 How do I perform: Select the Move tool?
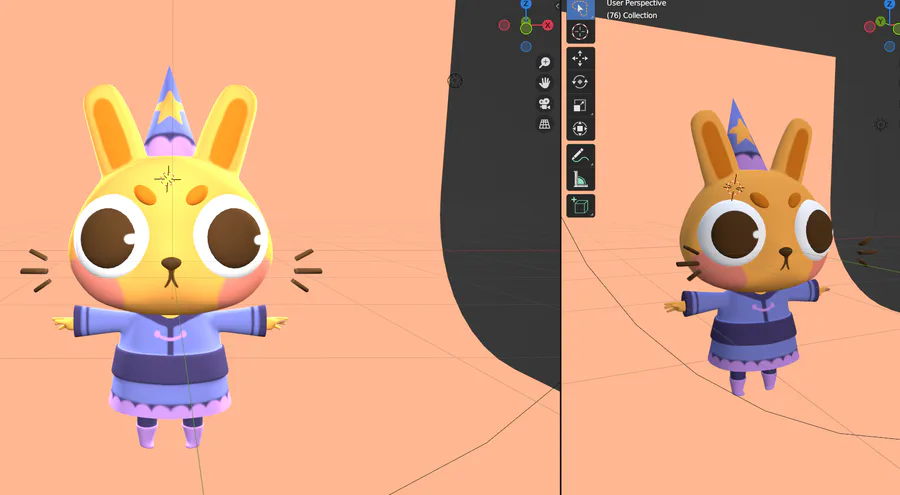(580, 59)
